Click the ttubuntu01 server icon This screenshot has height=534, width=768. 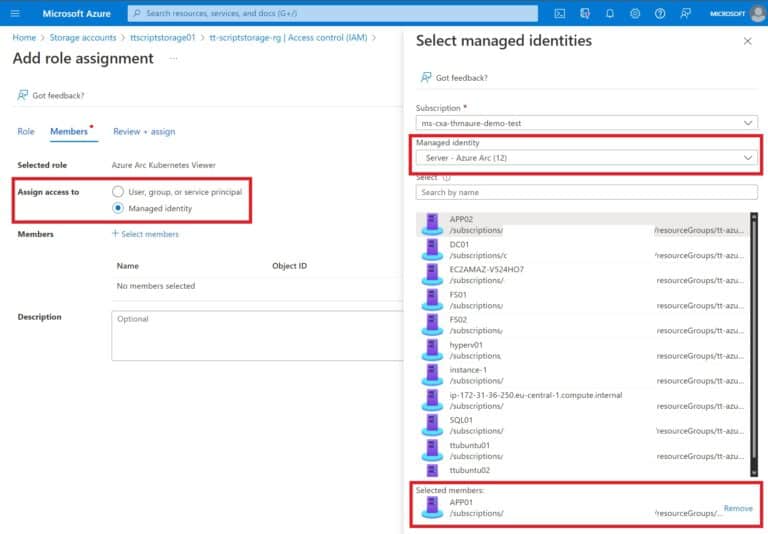point(432,450)
